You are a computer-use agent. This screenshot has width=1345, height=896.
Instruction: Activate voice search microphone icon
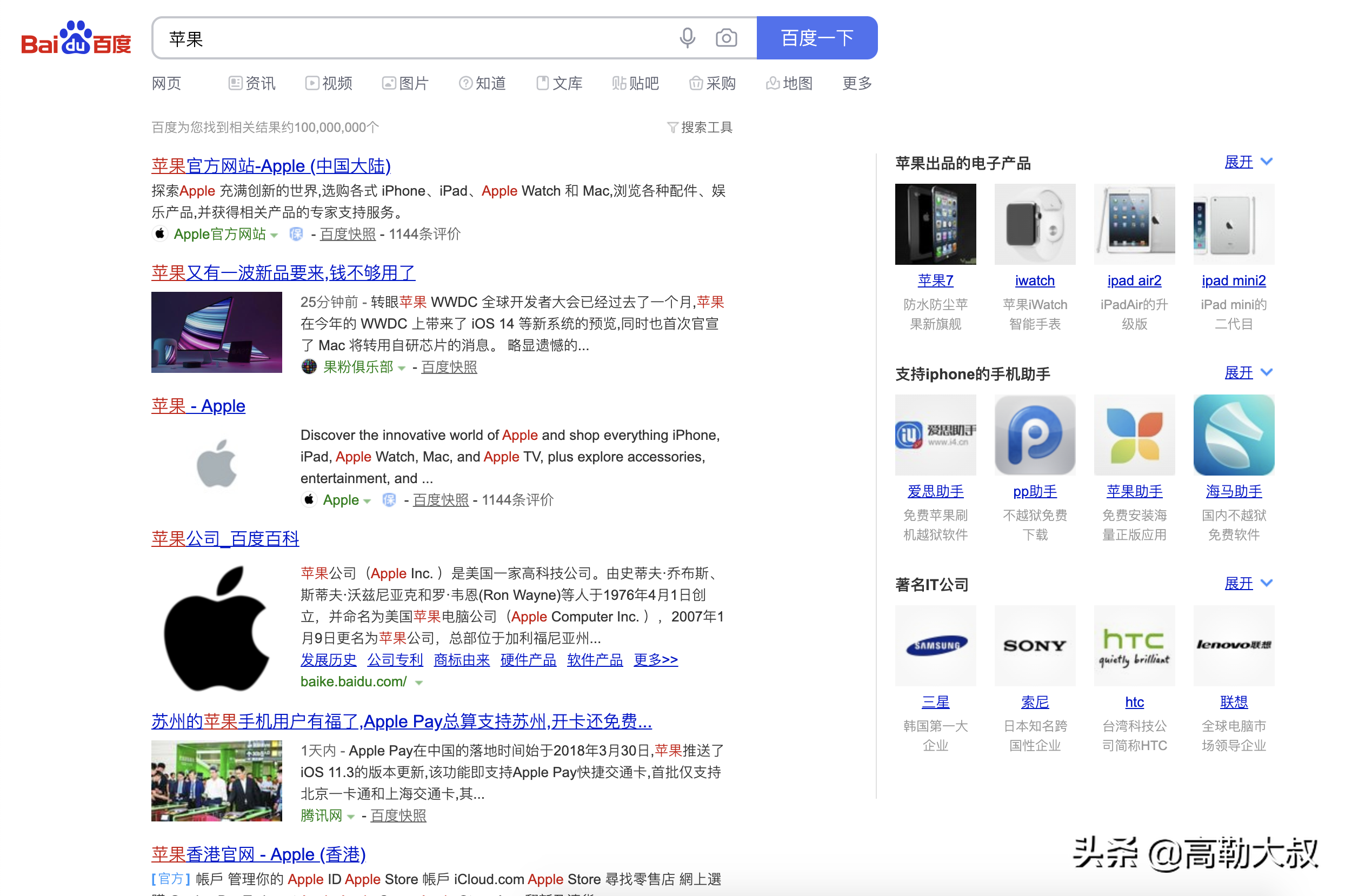687,38
